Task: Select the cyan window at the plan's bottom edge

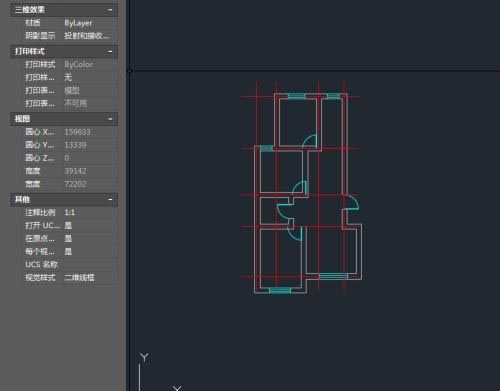Action: pyautogui.click(x=280, y=291)
